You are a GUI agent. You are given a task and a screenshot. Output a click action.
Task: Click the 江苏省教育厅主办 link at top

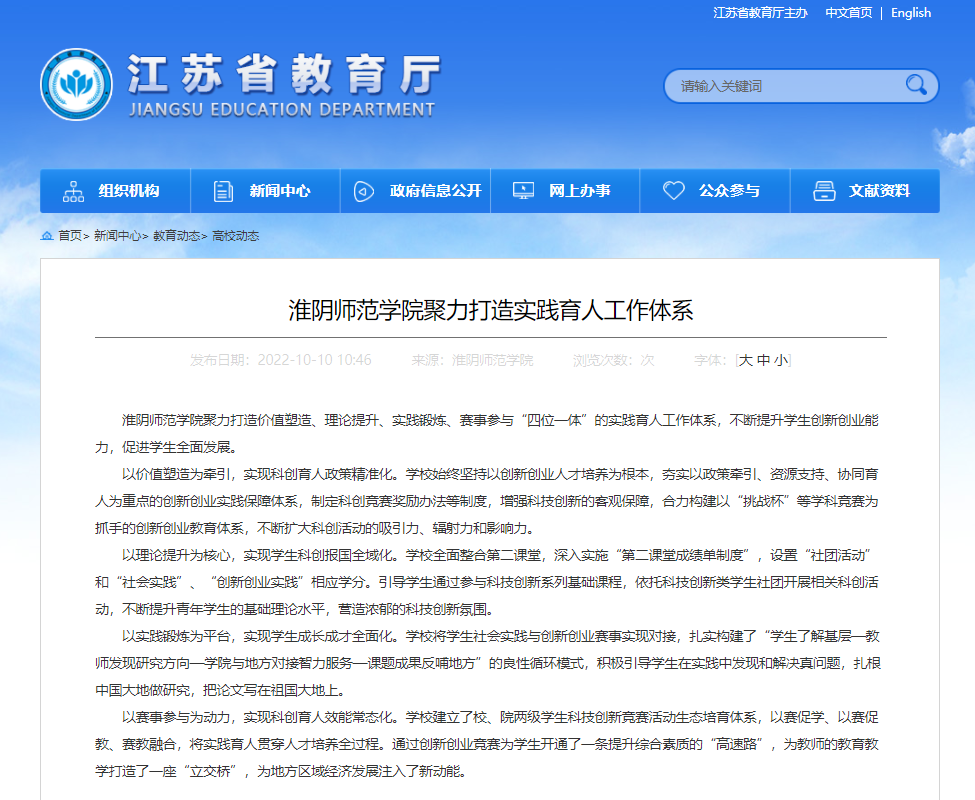[760, 13]
